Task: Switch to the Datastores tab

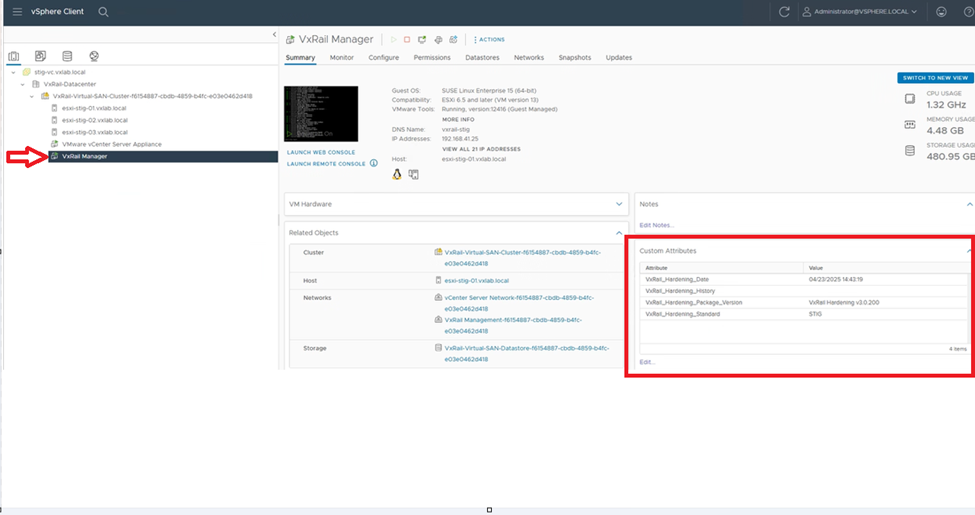Action: [x=483, y=57]
